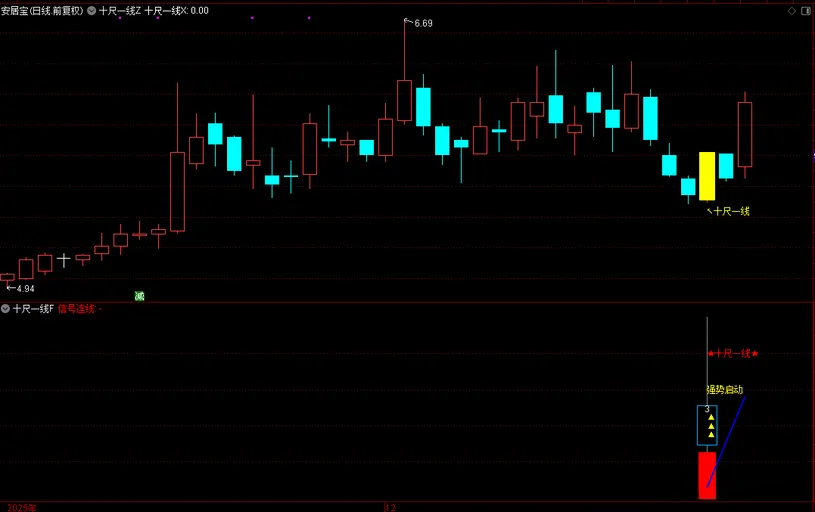This screenshot has height=512, width=815.
Task: Click the blue trend line in sub-chart
Action: pos(728,438)
